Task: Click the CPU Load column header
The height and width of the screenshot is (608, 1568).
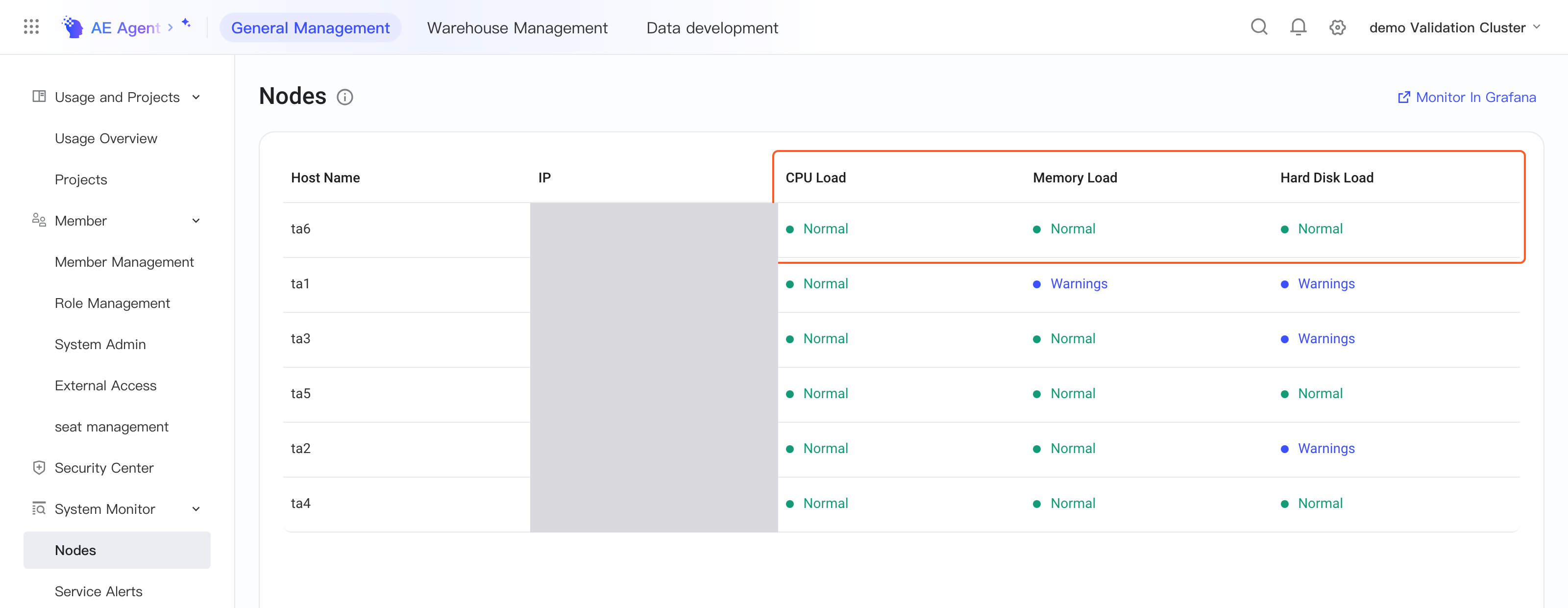Action: [815, 177]
